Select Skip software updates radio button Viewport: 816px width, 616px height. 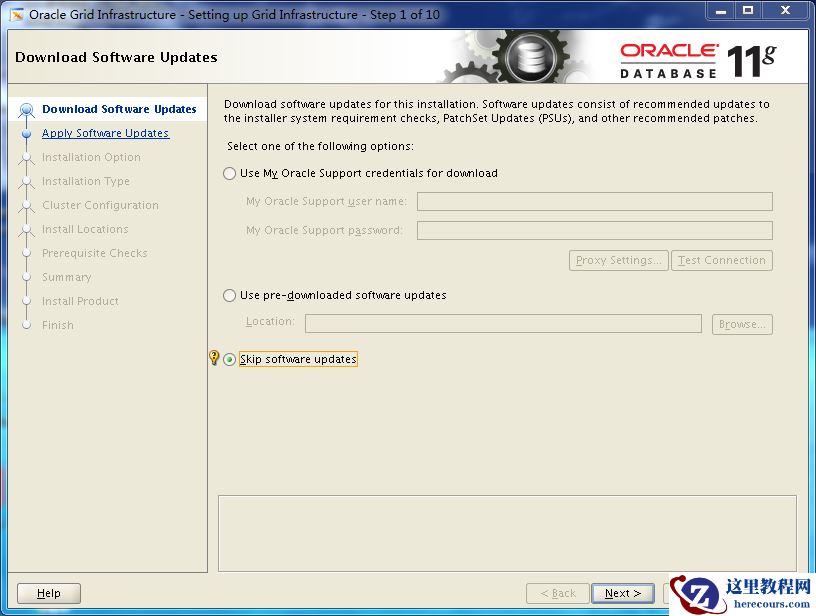point(230,360)
